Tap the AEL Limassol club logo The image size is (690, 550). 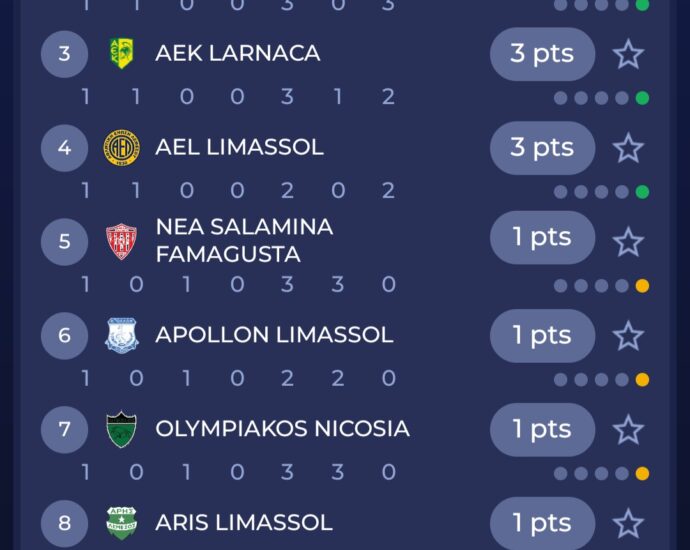(x=121, y=147)
